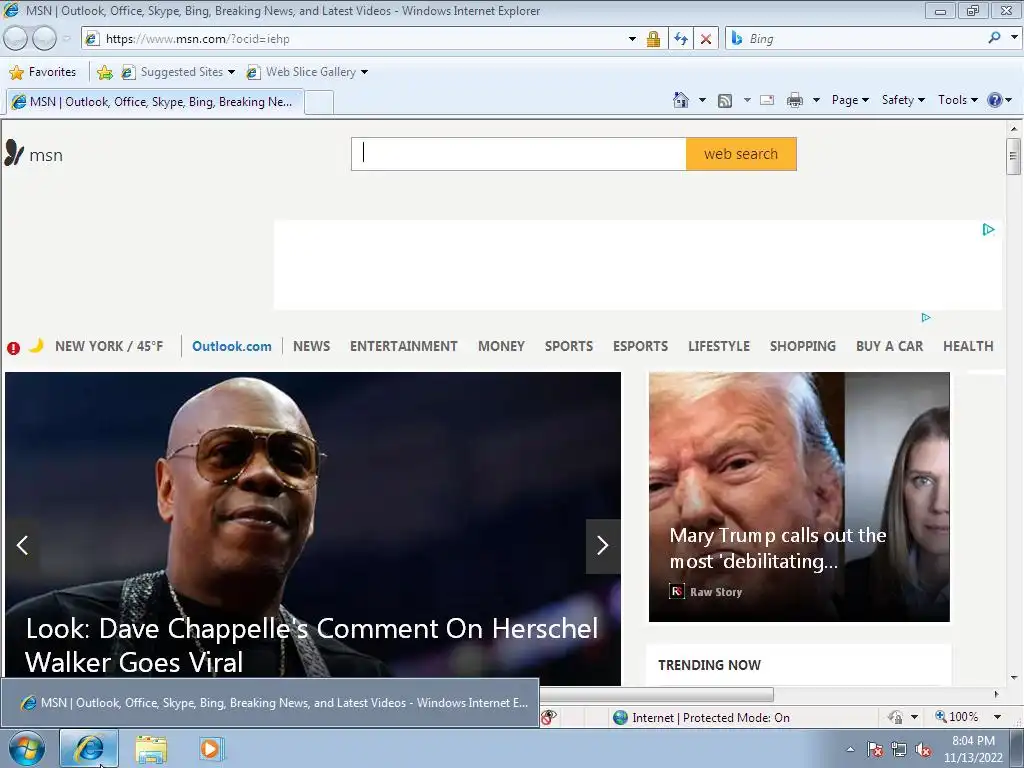
Task: Click the Read Mail icon
Action: pyautogui.click(x=767, y=100)
